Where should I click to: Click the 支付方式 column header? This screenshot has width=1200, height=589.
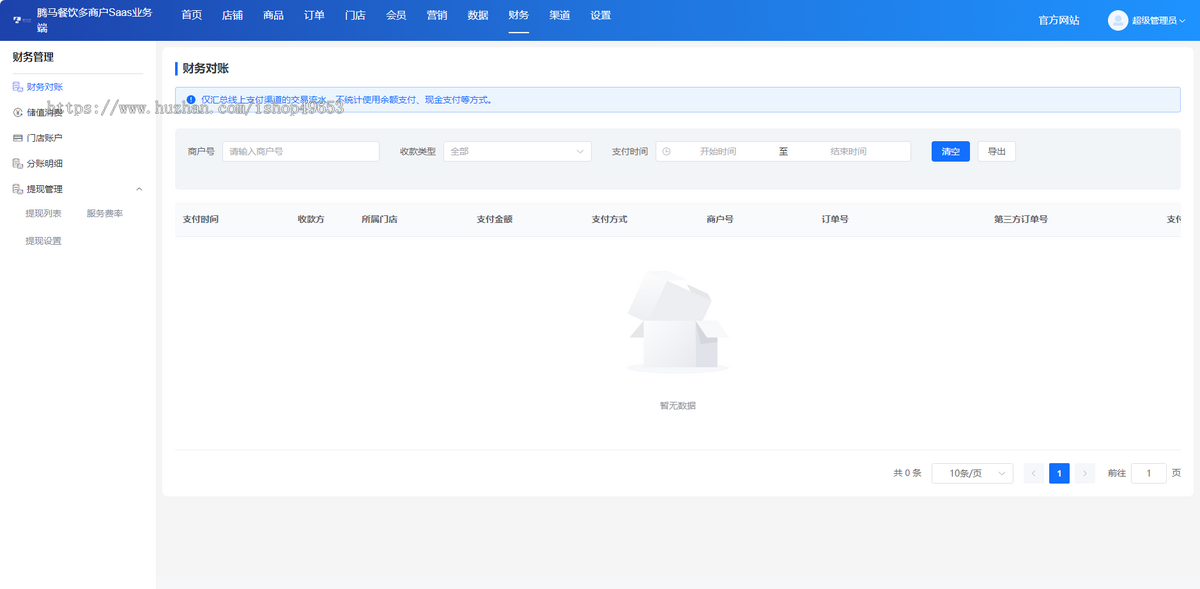coord(610,219)
